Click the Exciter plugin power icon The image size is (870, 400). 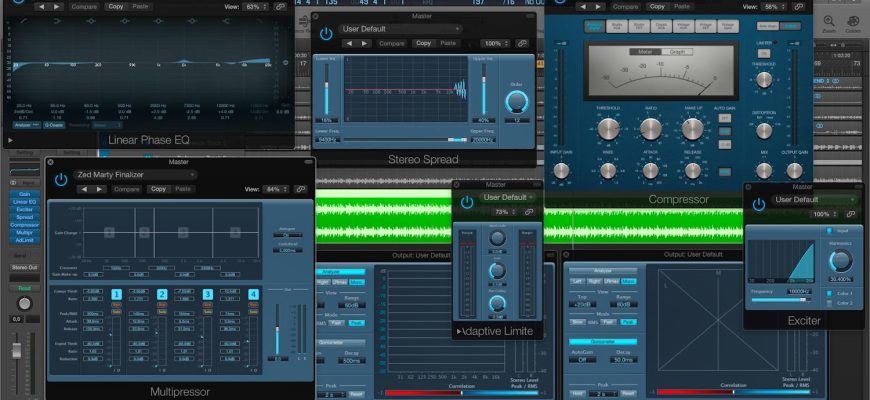click(758, 204)
